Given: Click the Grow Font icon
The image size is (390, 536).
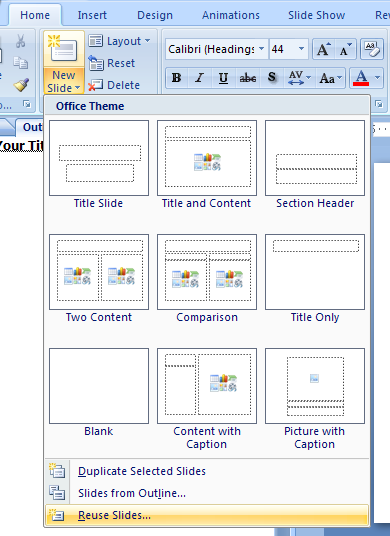Looking at the screenshot, I should 323,50.
